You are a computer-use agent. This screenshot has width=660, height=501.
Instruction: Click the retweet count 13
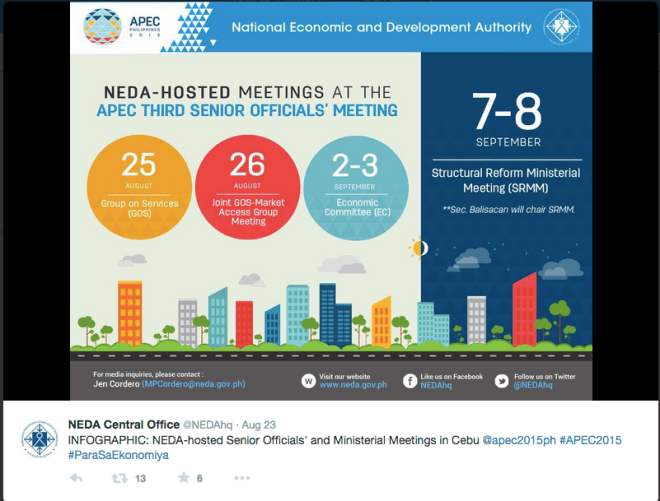(140, 478)
